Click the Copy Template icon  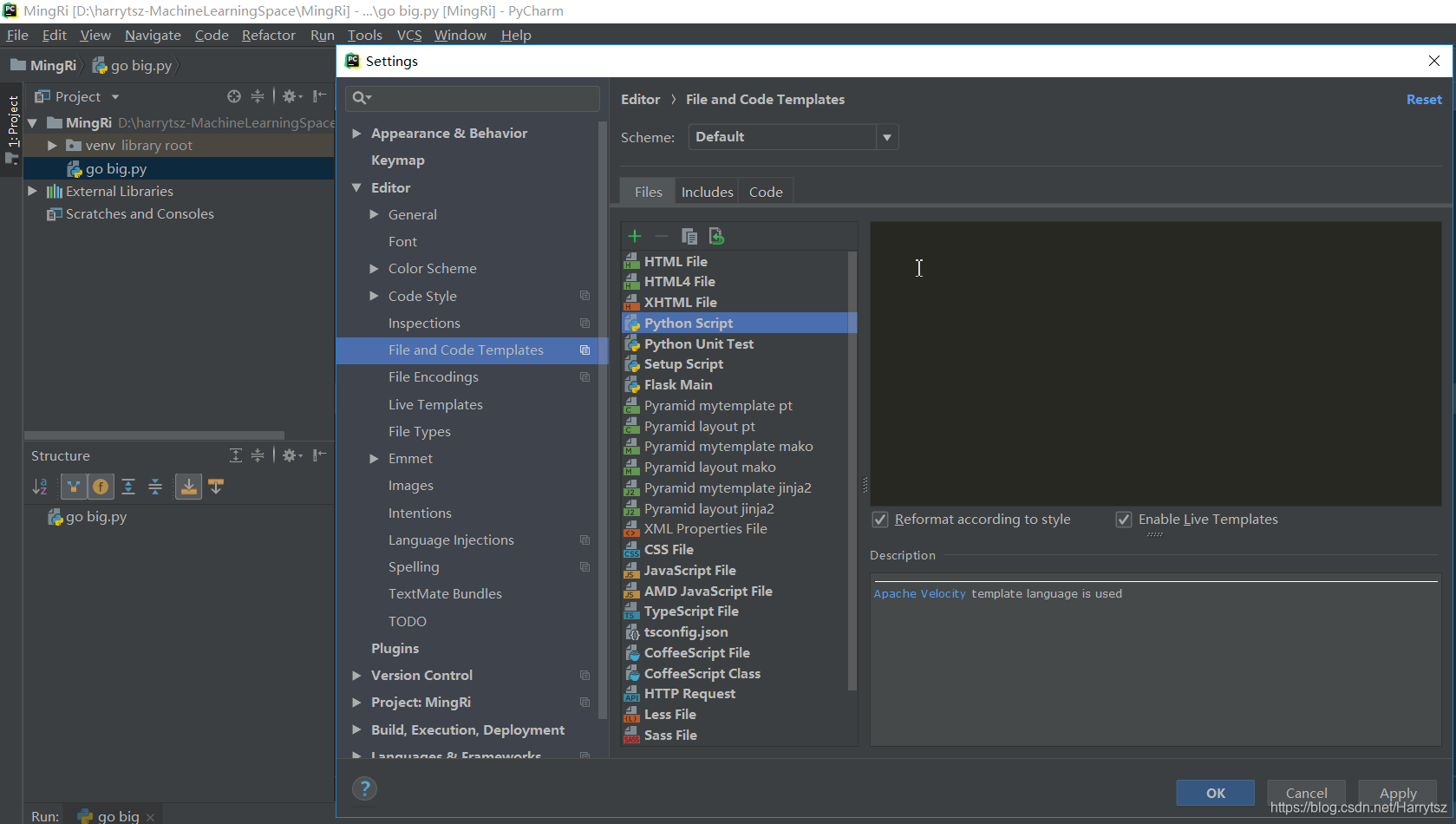pos(689,236)
